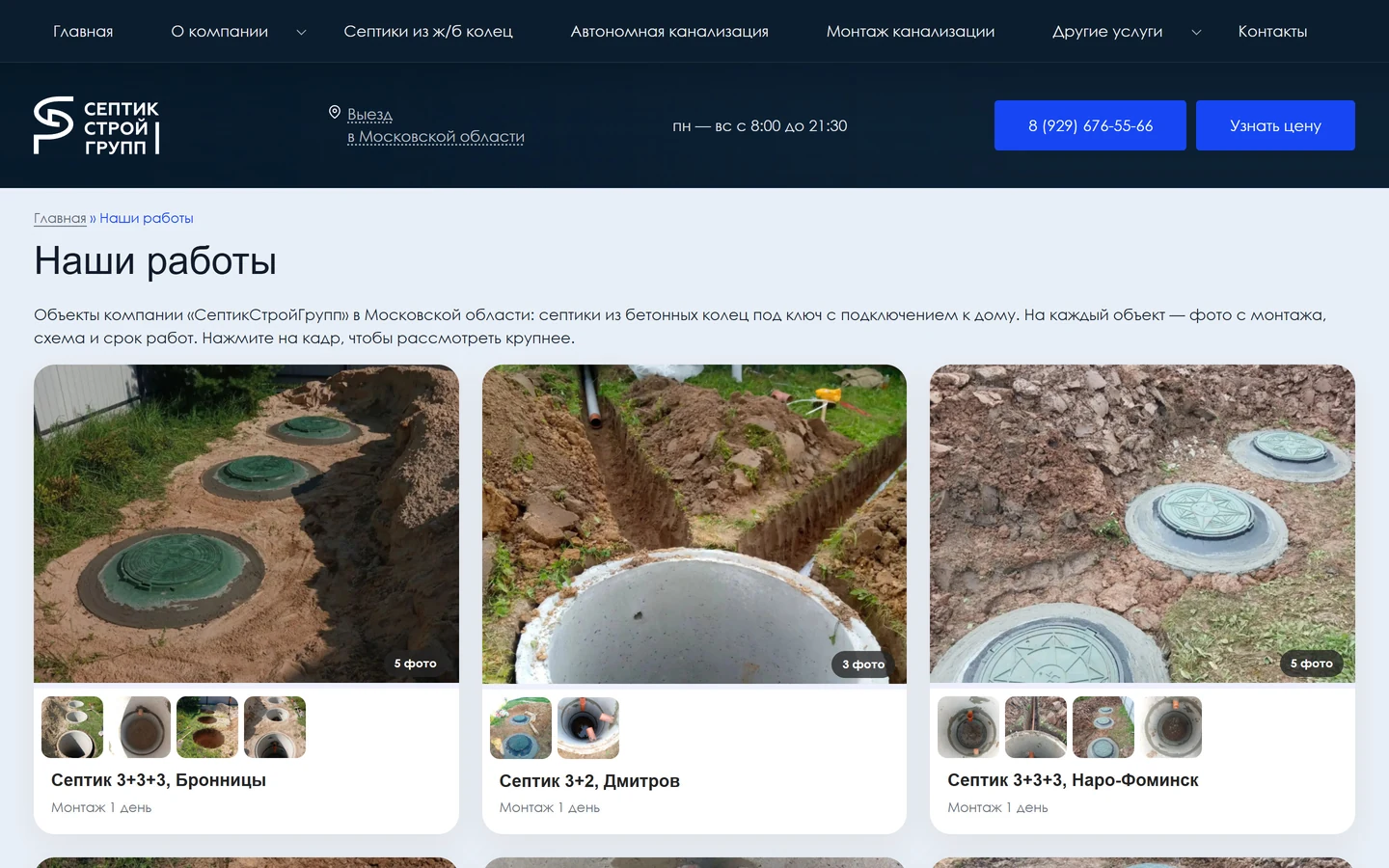Click the title Септик 3+3+3, Бронницы
This screenshot has width=1389, height=868.
(x=158, y=780)
